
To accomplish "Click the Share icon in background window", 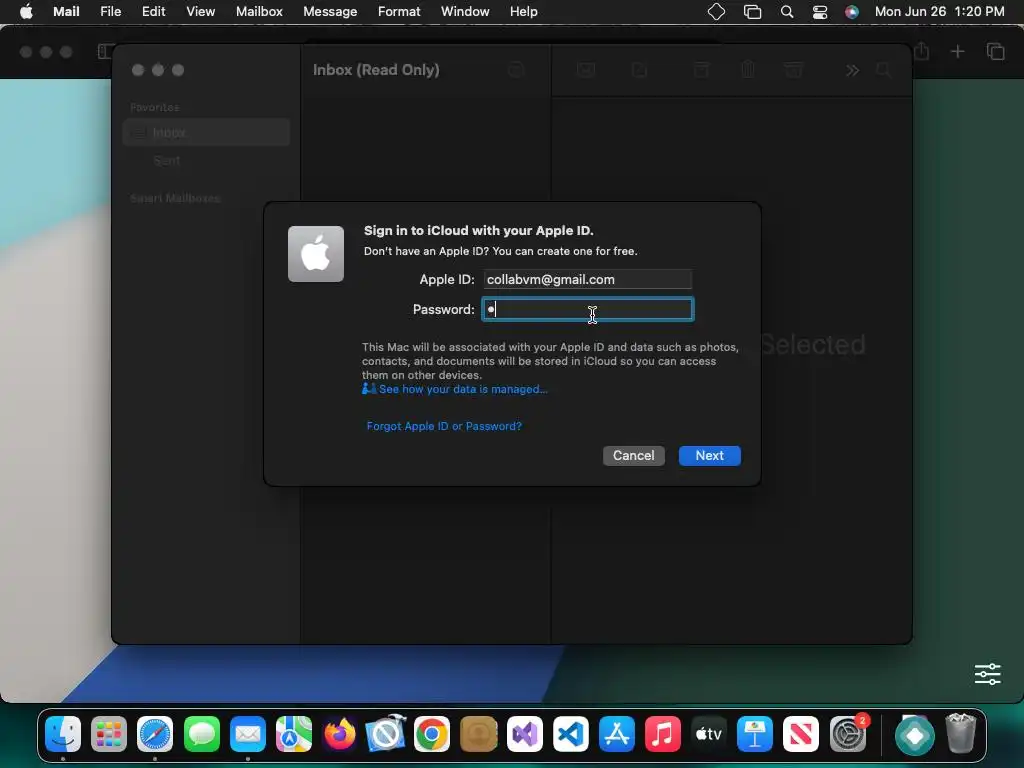I will tap(921, 51).
